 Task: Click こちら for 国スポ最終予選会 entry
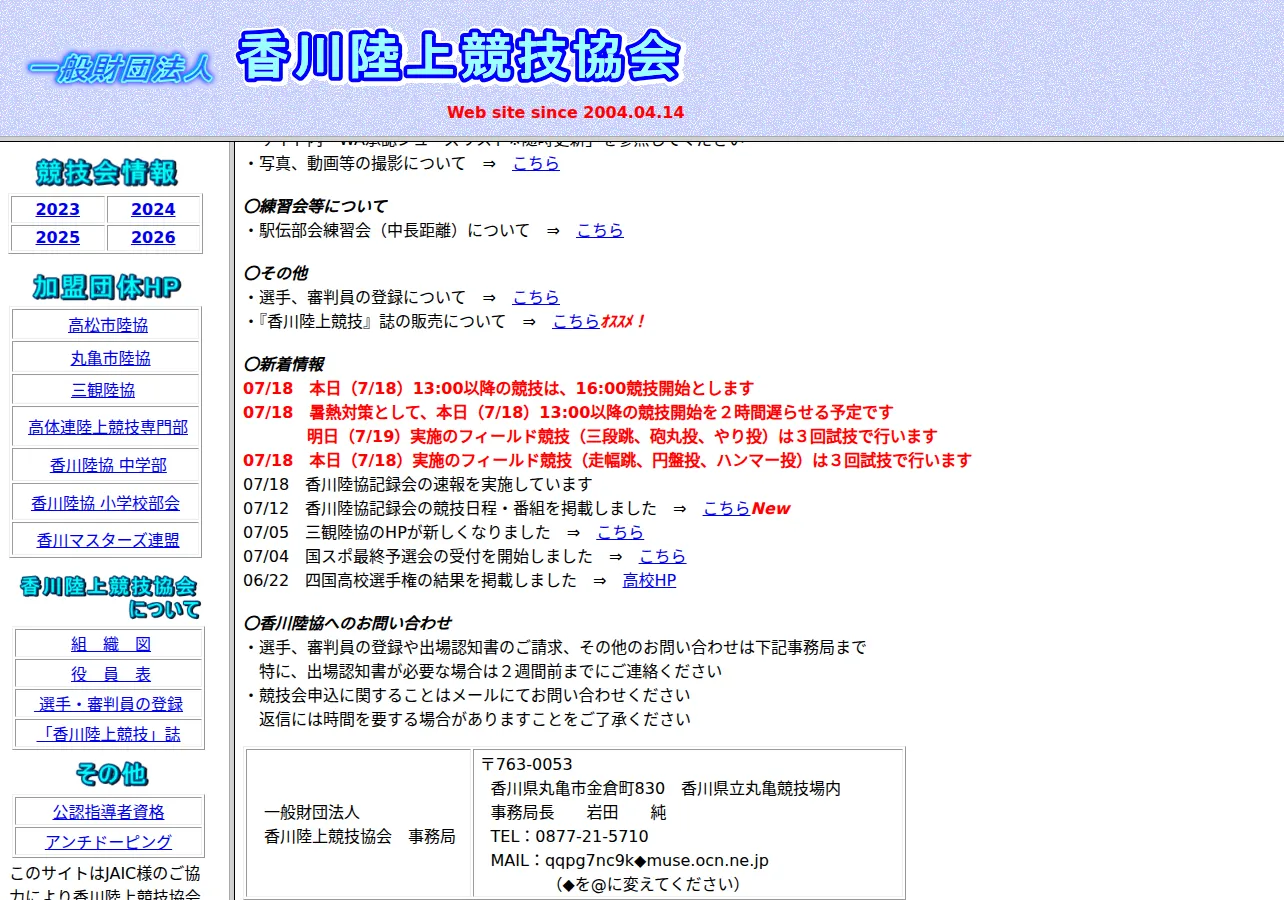click(663, 556)
